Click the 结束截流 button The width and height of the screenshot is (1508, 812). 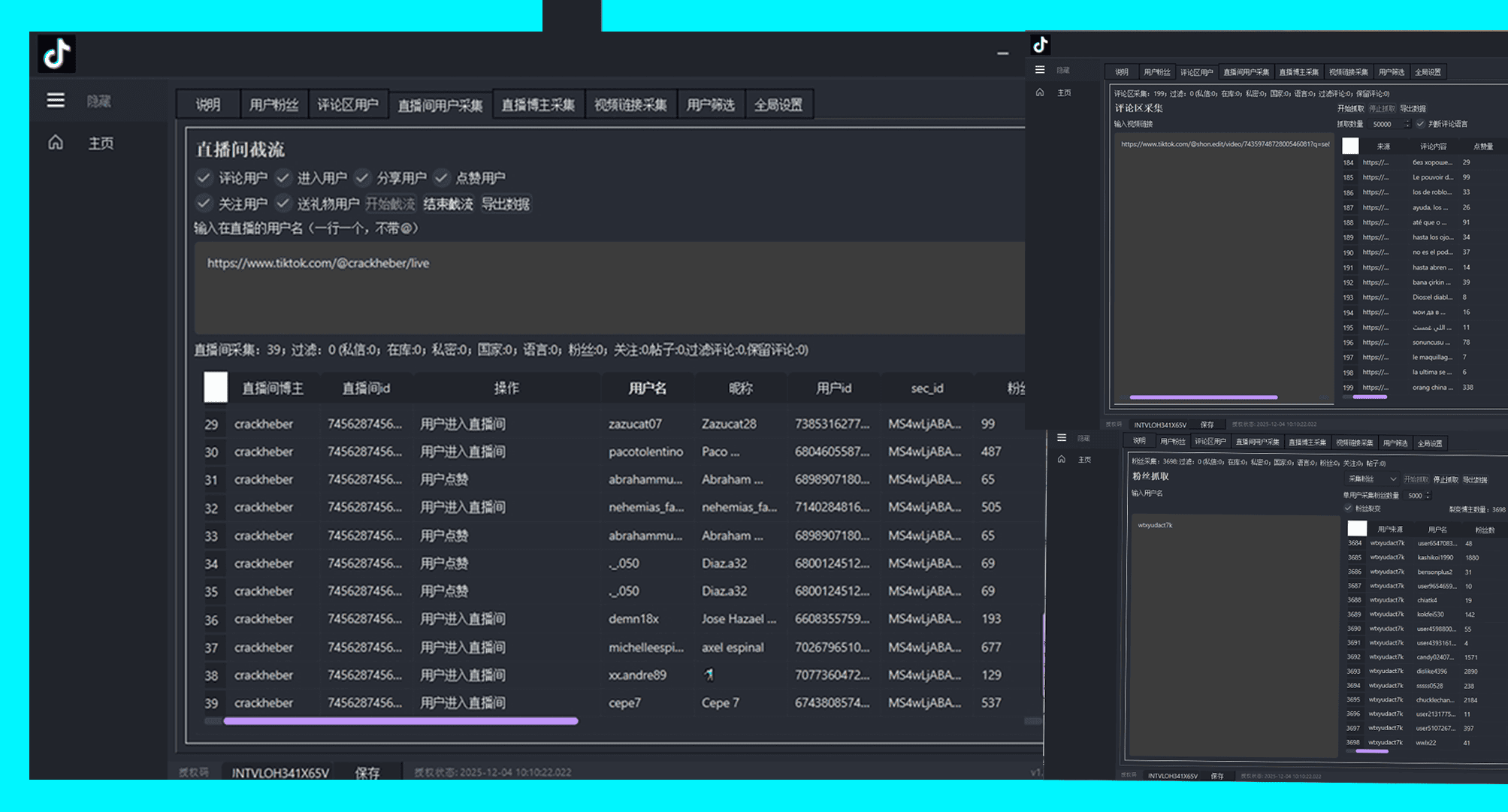click(448, 204)
